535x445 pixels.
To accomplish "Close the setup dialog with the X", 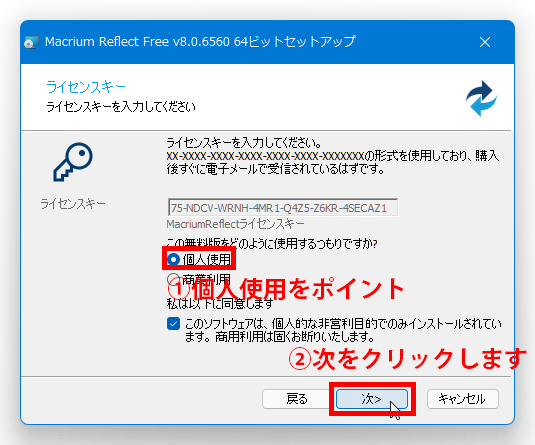I will 485,42.
